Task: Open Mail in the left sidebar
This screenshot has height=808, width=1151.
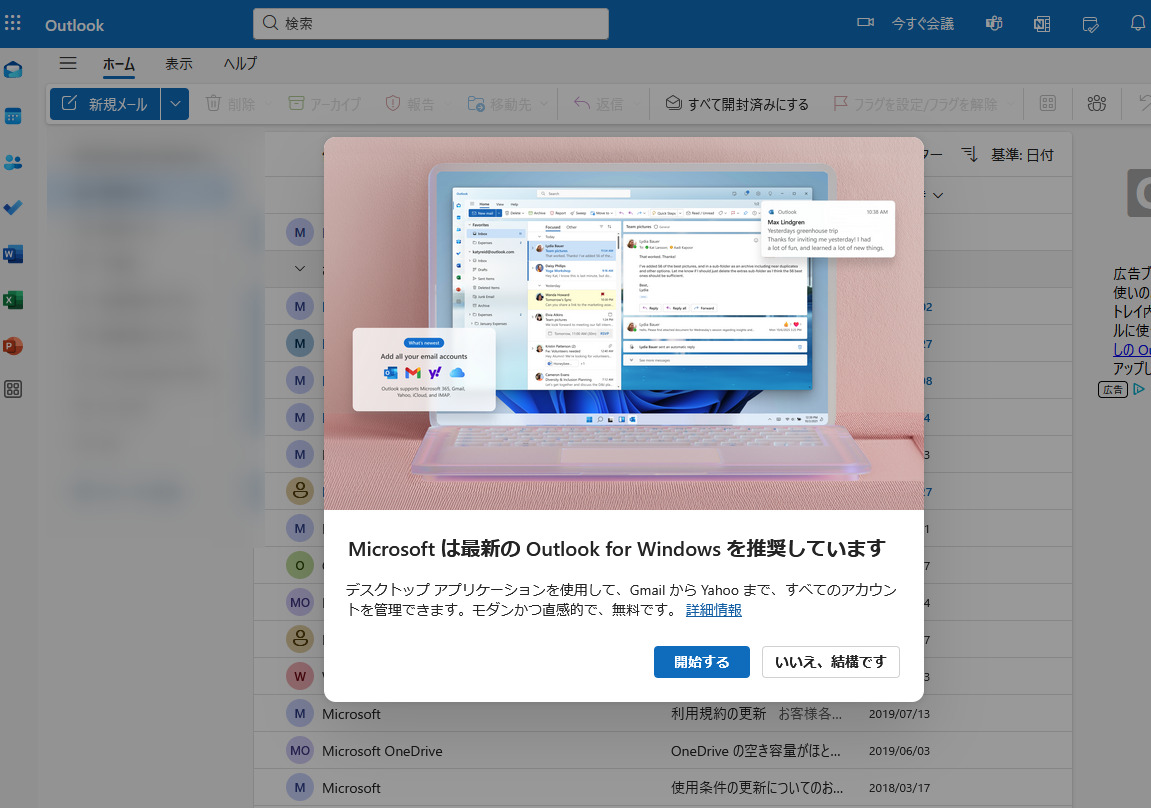Action: click(12, 70)
